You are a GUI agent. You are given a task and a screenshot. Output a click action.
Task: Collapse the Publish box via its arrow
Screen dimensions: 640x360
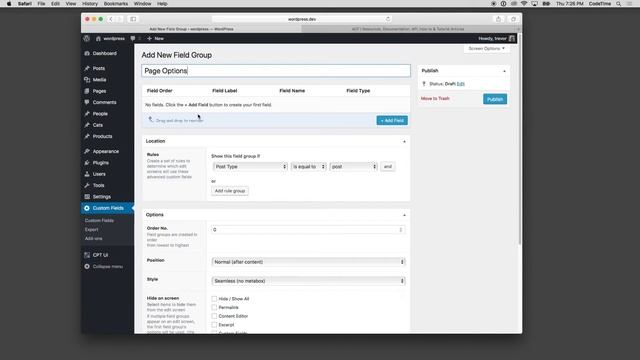[x=504, y=71]
